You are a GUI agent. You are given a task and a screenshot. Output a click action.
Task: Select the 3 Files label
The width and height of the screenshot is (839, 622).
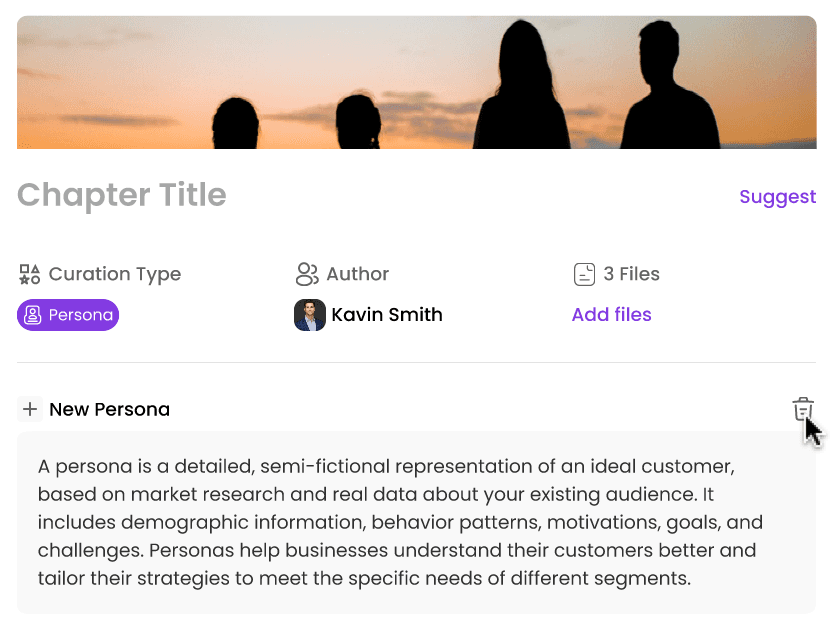(x=631, y=274)
